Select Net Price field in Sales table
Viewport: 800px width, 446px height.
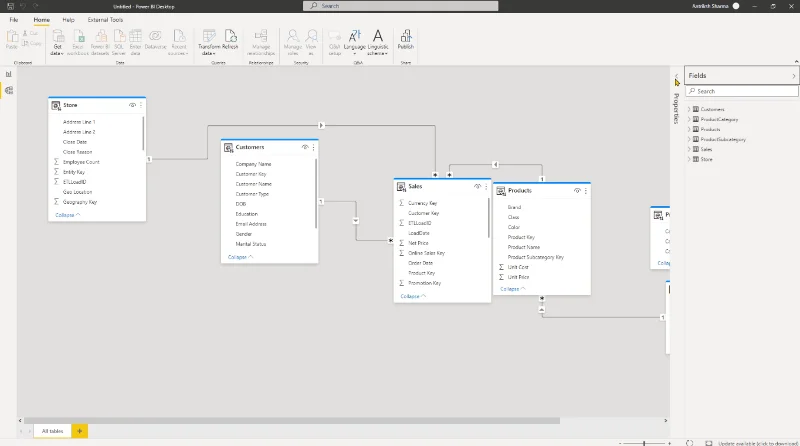pos(418,243)
